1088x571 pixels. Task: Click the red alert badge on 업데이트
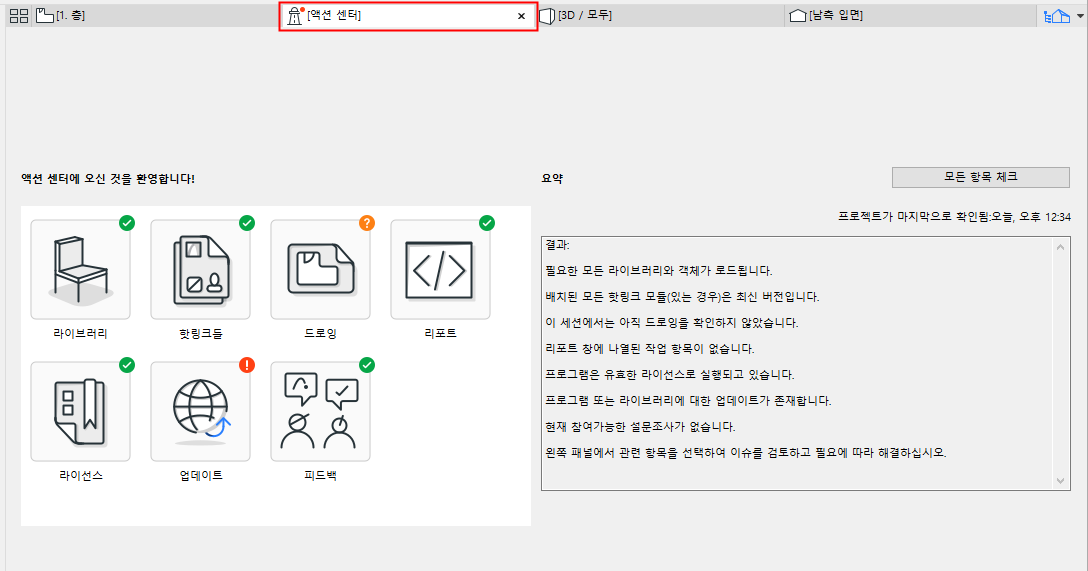(x=247, y=364)
